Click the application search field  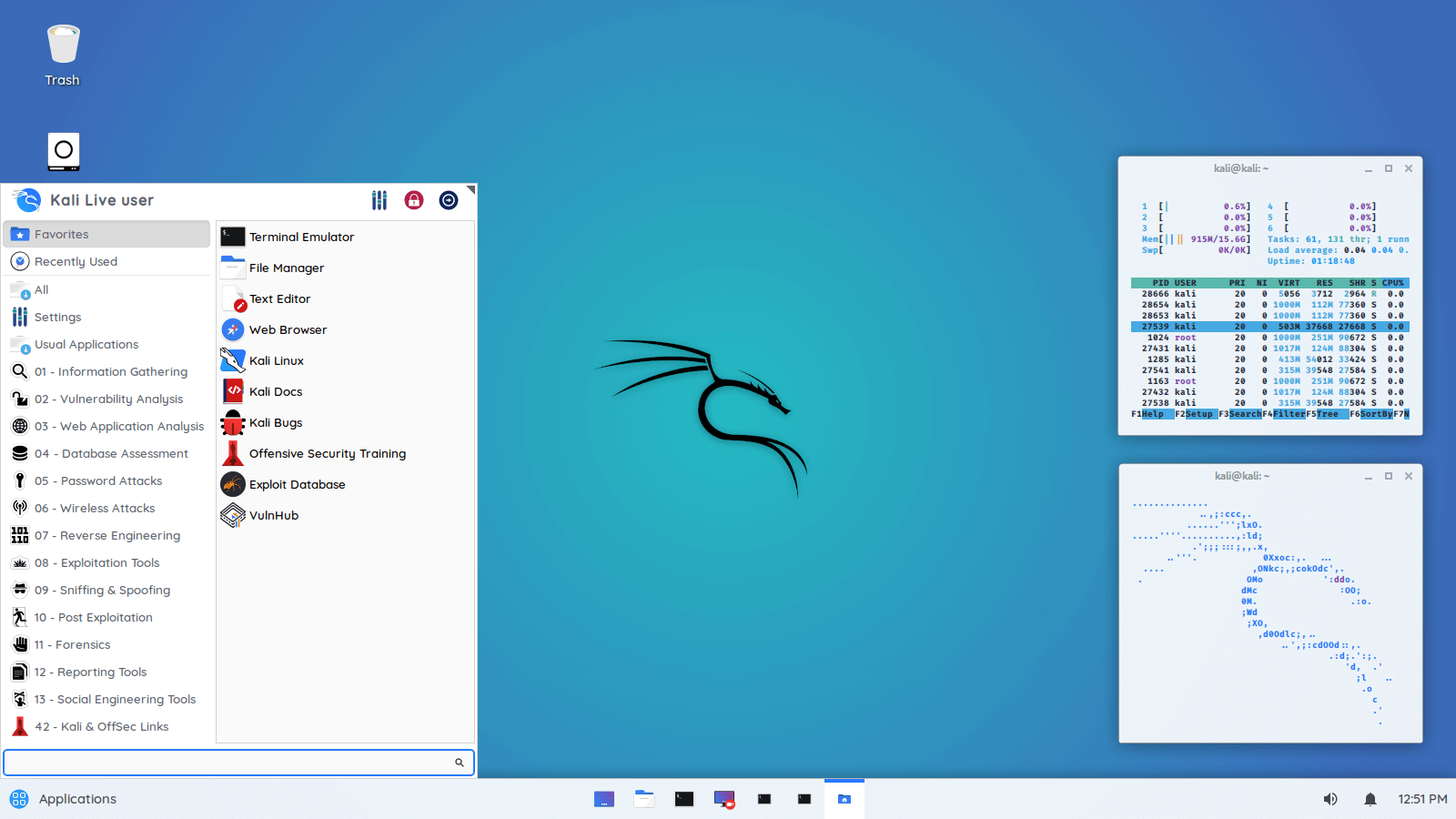tap(237, 763)
